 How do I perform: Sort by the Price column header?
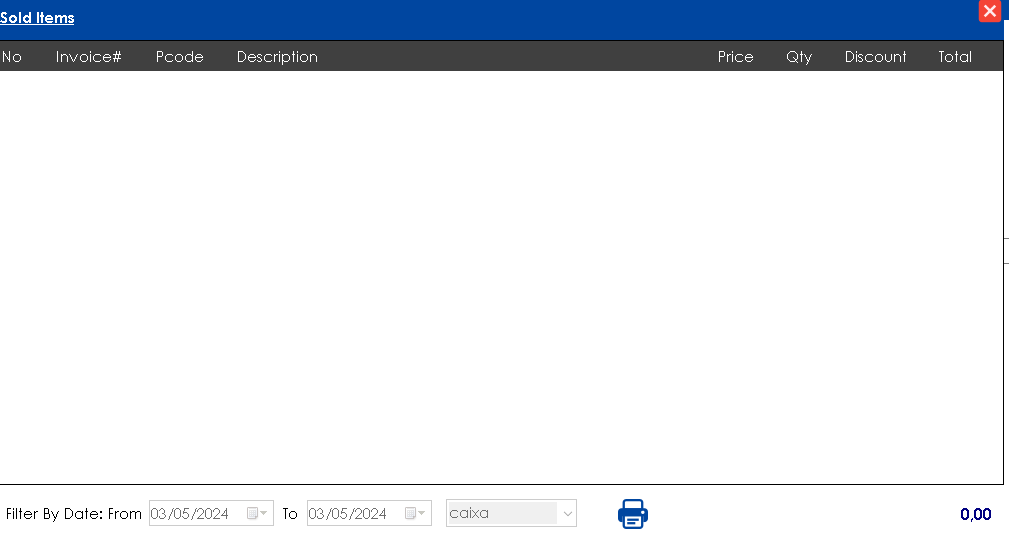(x=735, y=57)
